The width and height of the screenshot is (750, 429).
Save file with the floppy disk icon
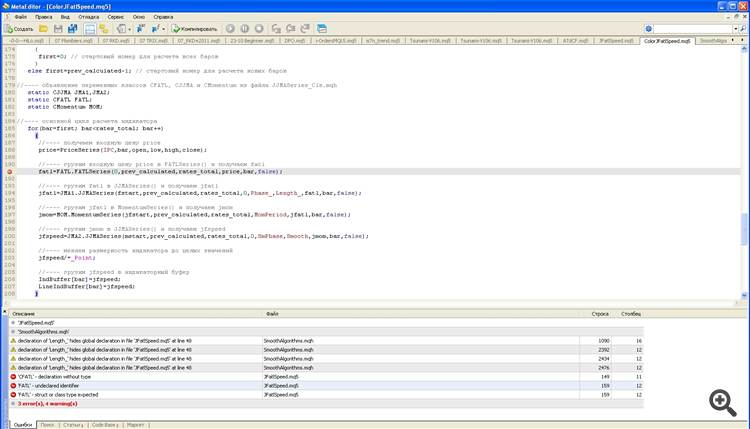(x=58, y=29)
